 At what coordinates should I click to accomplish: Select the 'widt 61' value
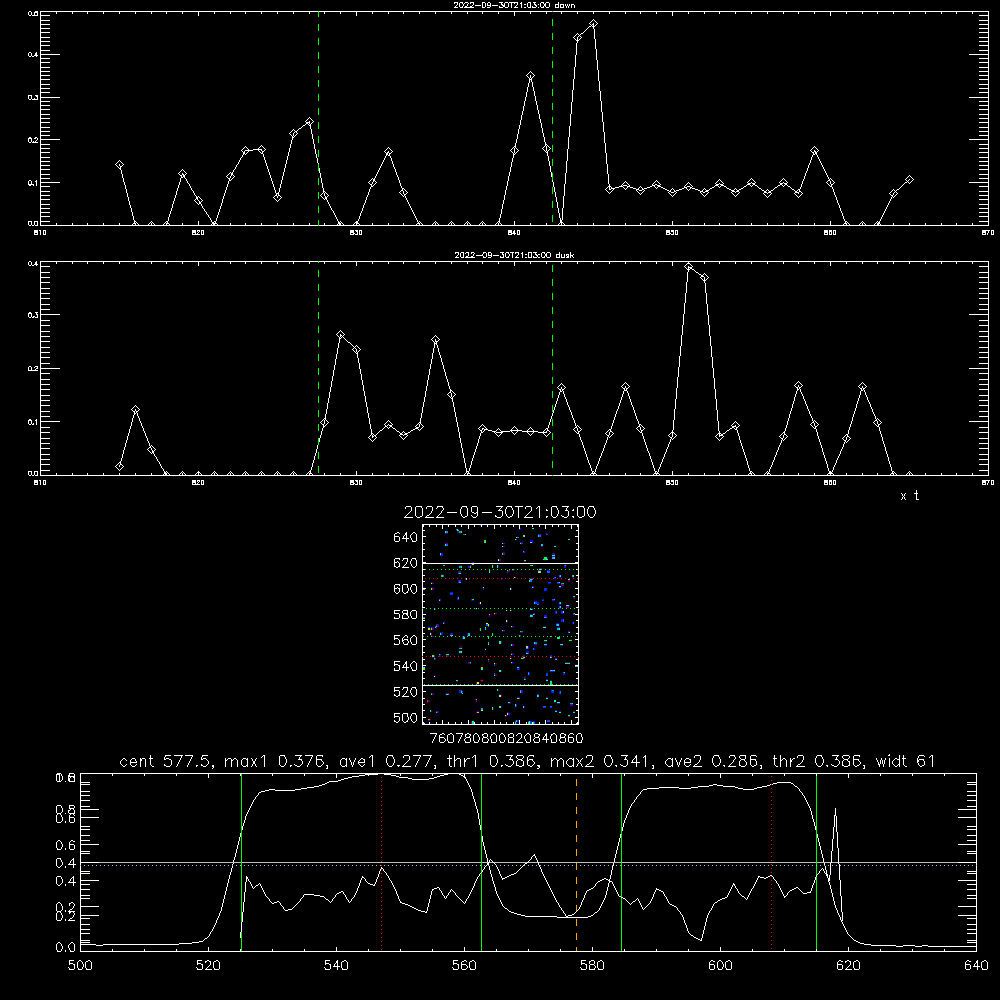click(x=906, y=761)
